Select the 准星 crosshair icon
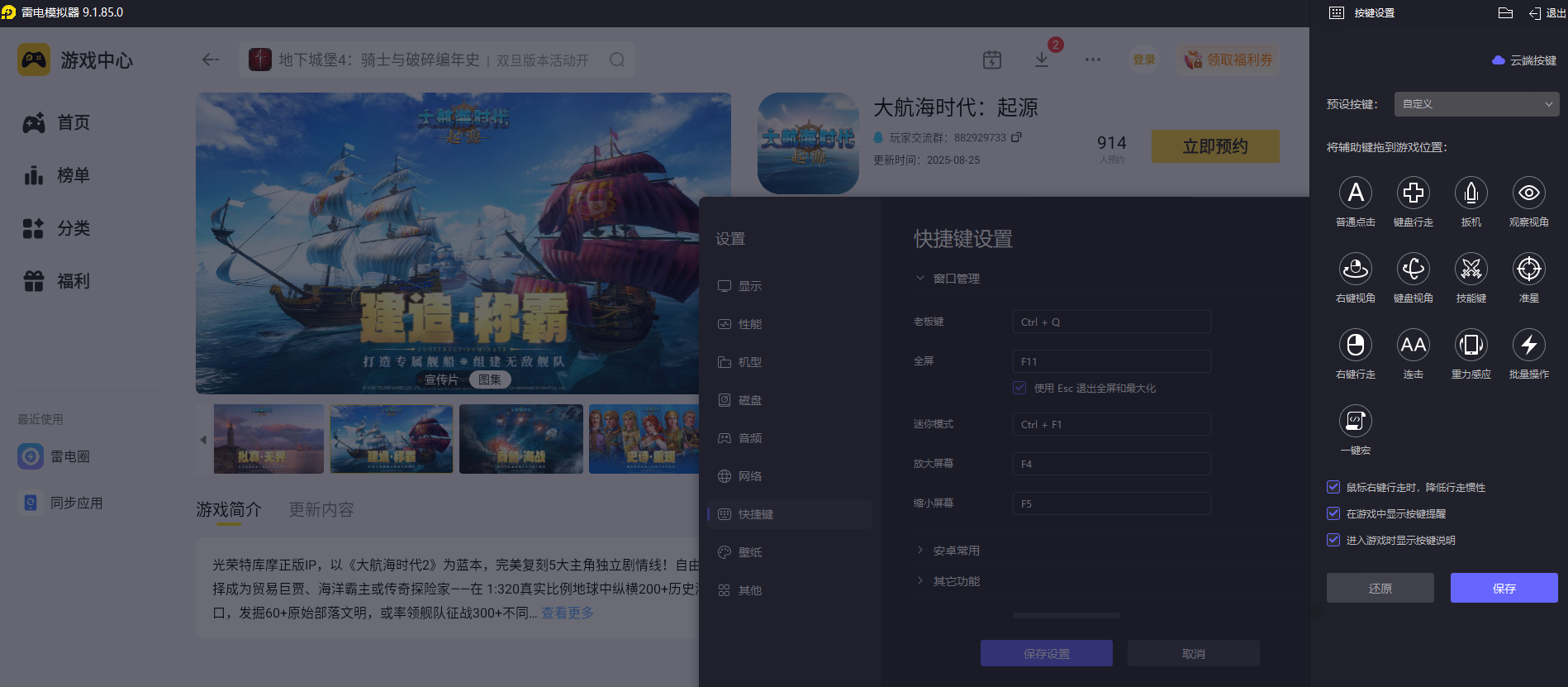 tap(1528, 270)
